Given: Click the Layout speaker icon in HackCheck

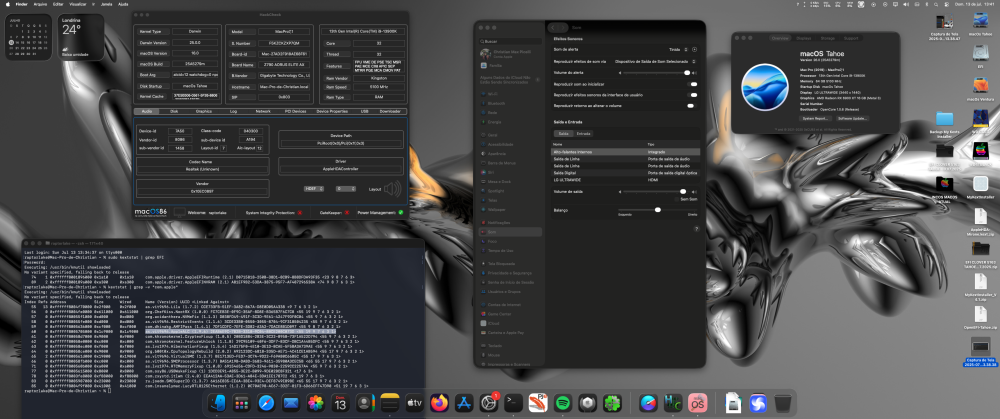Looking at the screenshot, I should point(393,189).
